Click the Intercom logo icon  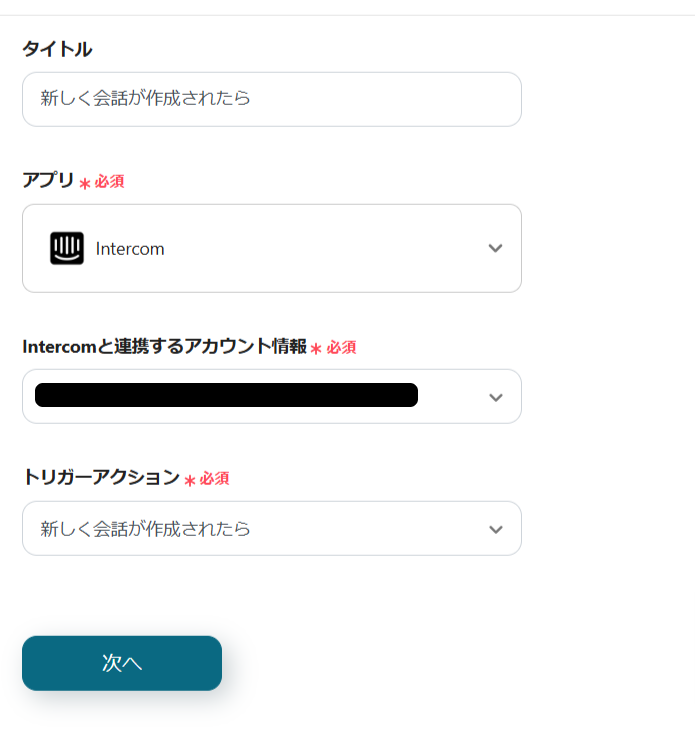(x=67, y=249)
